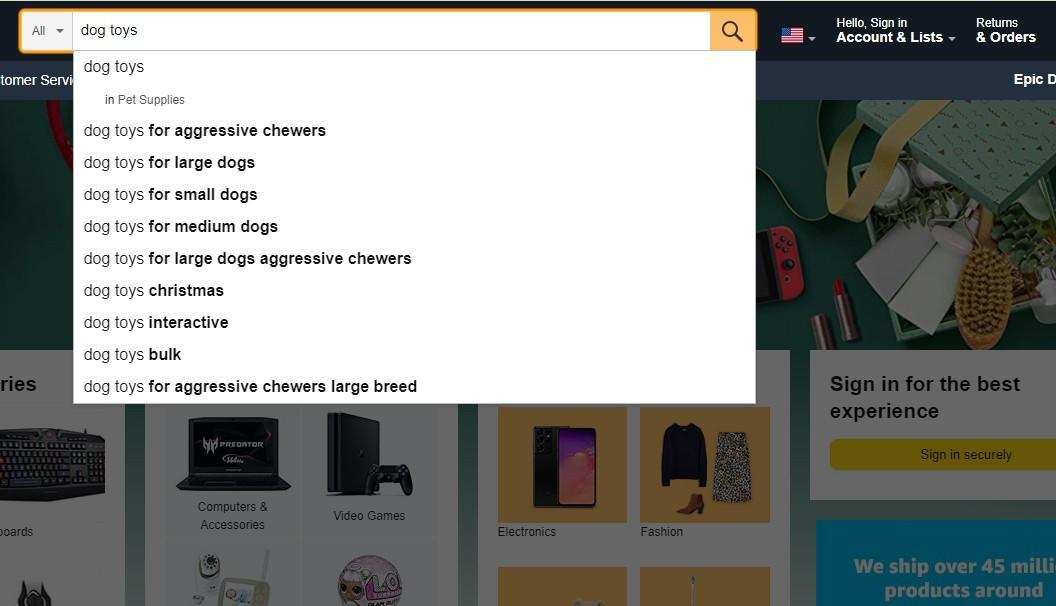Click the Sign in securely button
Image resolution: width=1056 pixels, height=606 pixels.
coord(964,454)
